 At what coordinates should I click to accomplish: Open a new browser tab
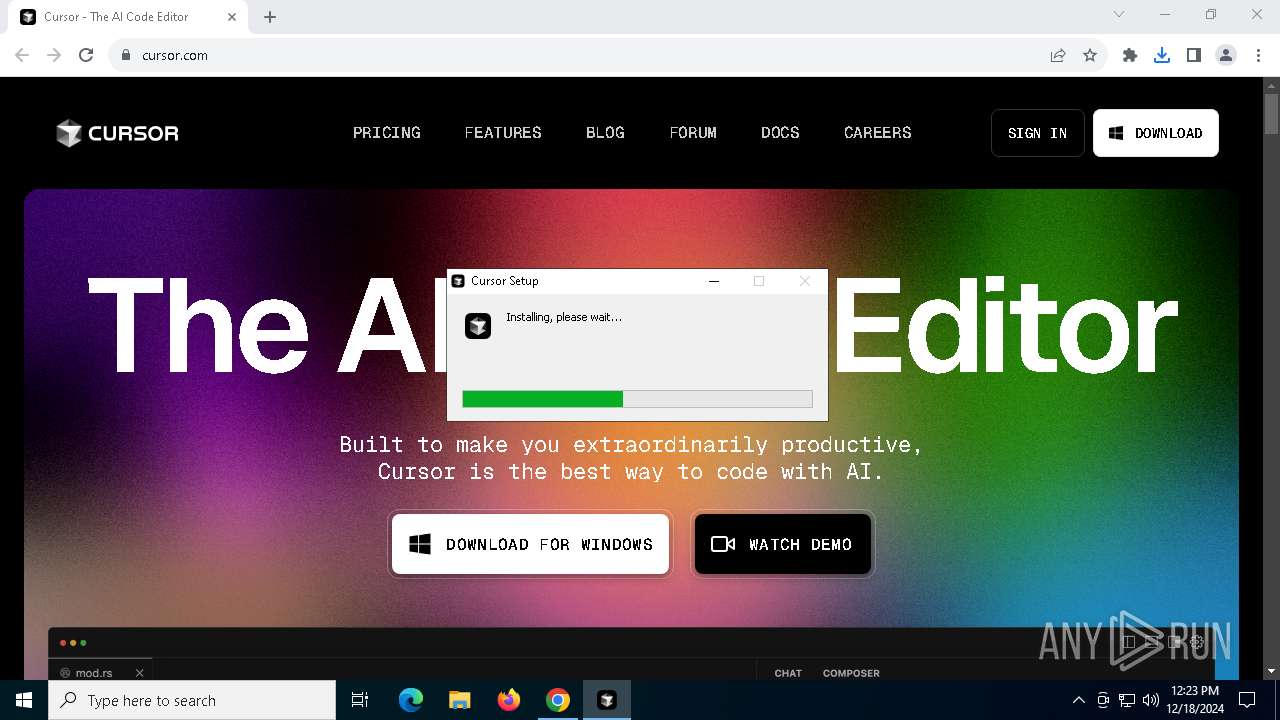coord(270,17)
